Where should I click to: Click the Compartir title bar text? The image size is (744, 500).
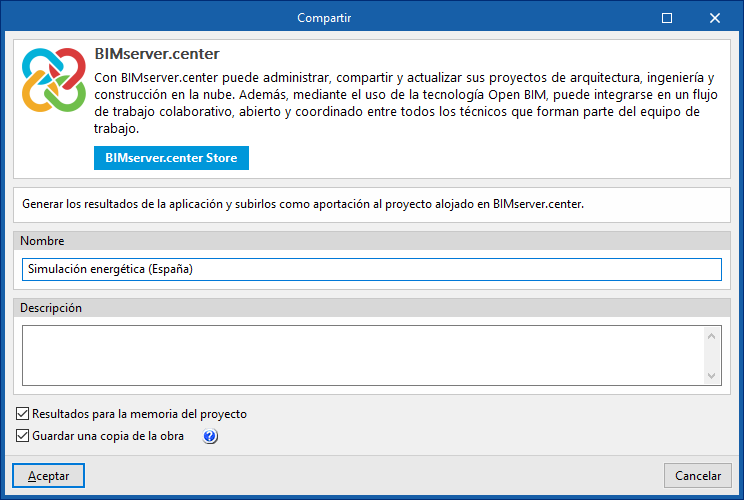pyautogui.click(x=324, y=18)
